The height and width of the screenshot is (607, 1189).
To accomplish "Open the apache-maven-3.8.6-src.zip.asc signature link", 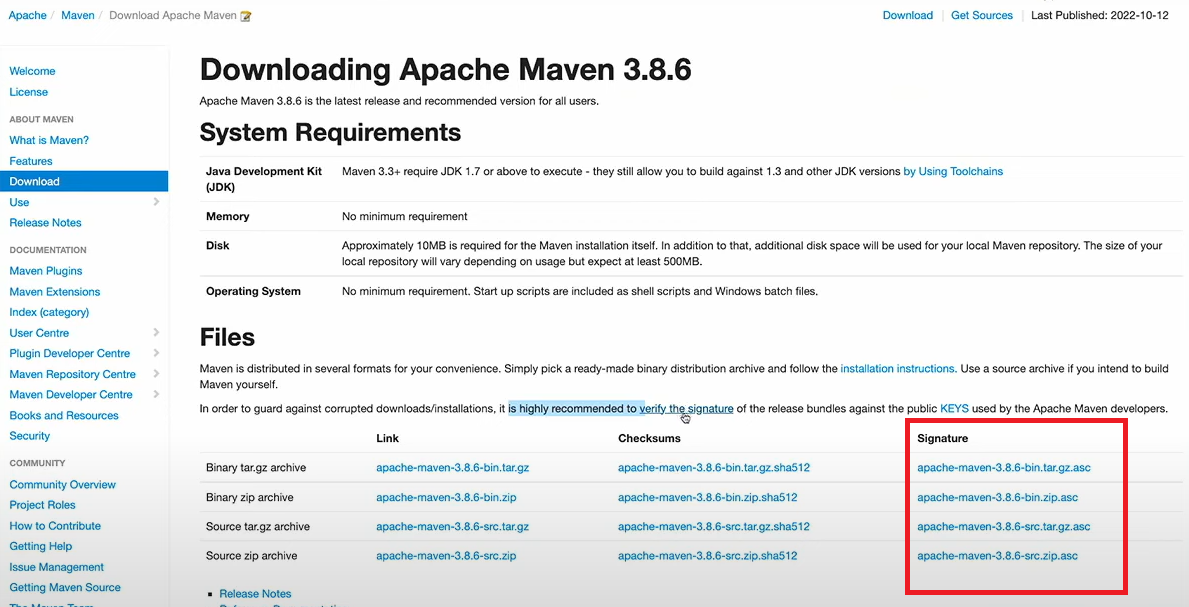I will [997, 556].
